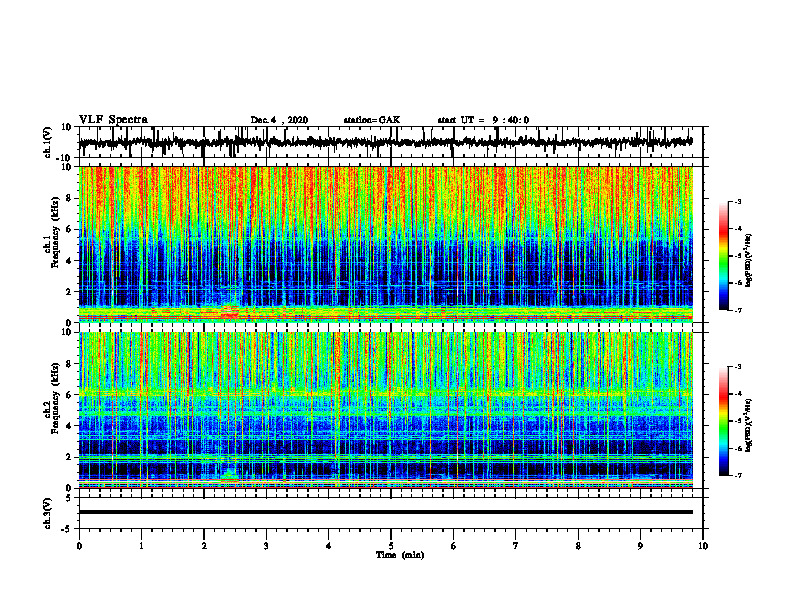Click time axis tick label "5"

pyautogui.click(x=391, y=546)
